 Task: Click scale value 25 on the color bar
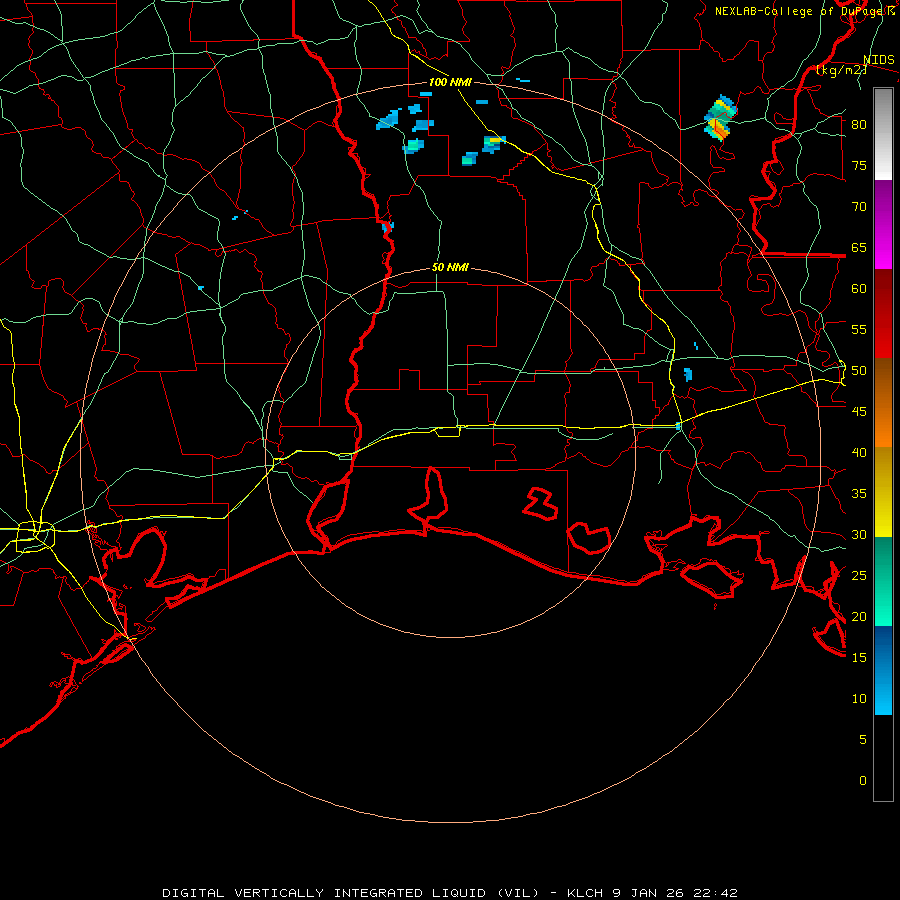[x=859, y=576]
